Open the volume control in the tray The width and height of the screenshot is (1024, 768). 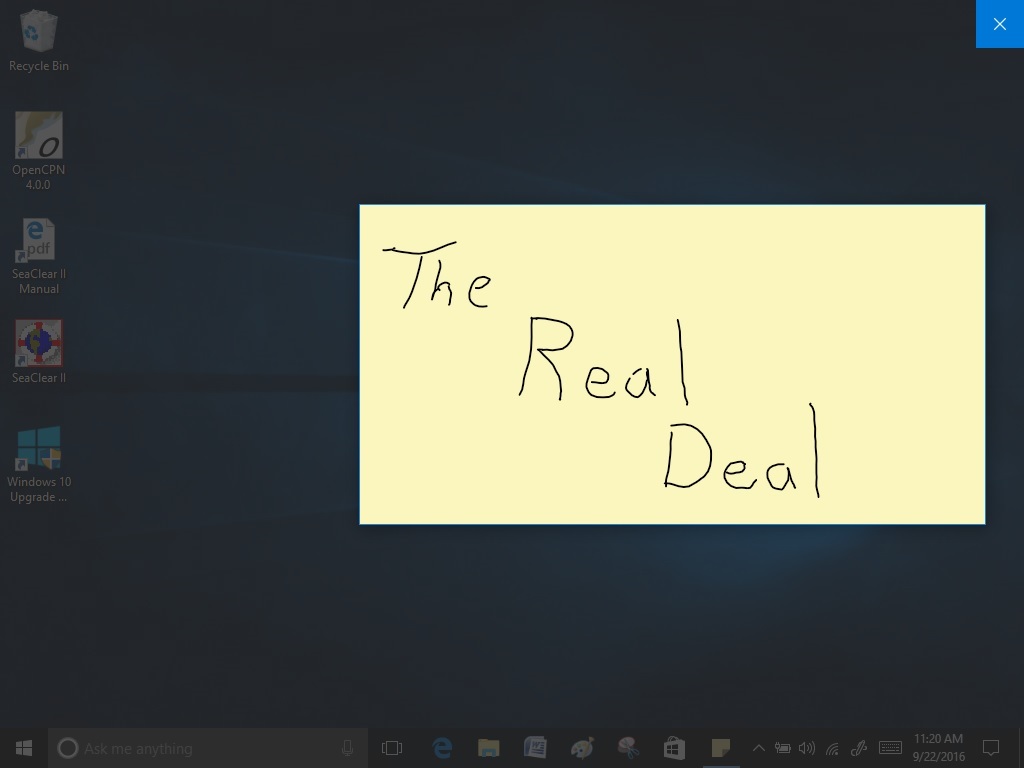click(x=807, y=748)
